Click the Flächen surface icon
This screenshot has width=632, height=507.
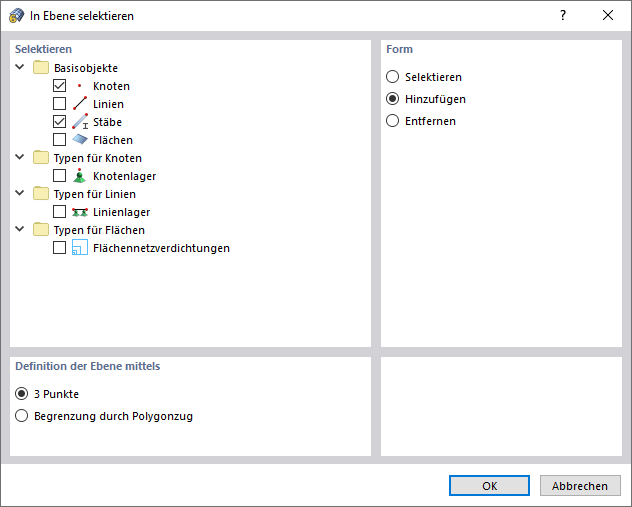coord(80,139)
